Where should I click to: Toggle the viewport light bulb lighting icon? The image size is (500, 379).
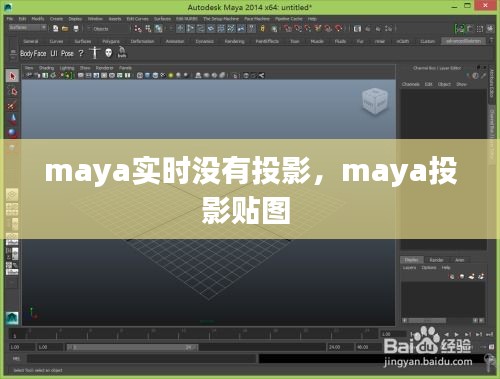coord(171,75)
